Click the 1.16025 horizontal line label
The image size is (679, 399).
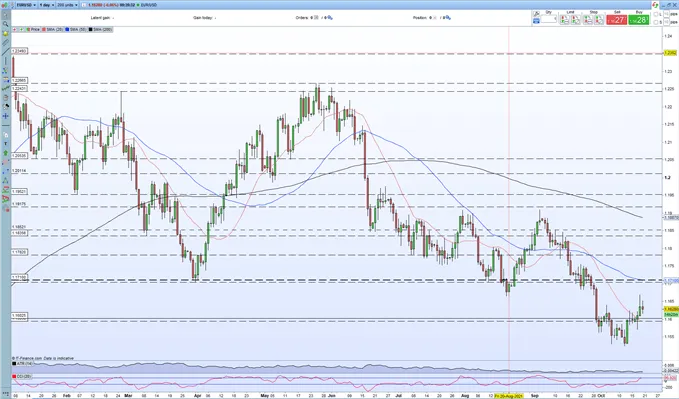(19, 316)
